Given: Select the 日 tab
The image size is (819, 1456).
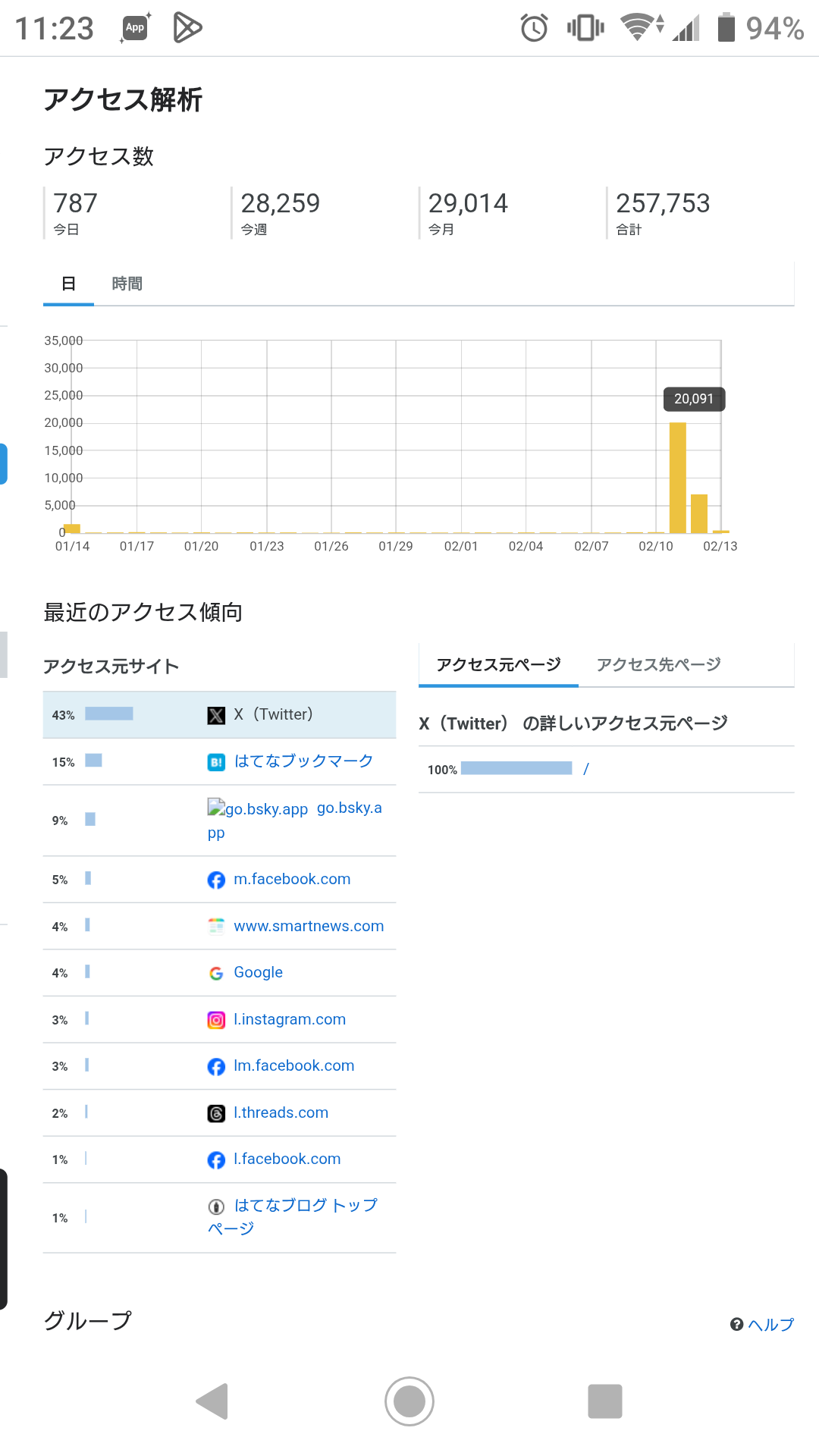Looking at the screenshot, I should 68,284.
